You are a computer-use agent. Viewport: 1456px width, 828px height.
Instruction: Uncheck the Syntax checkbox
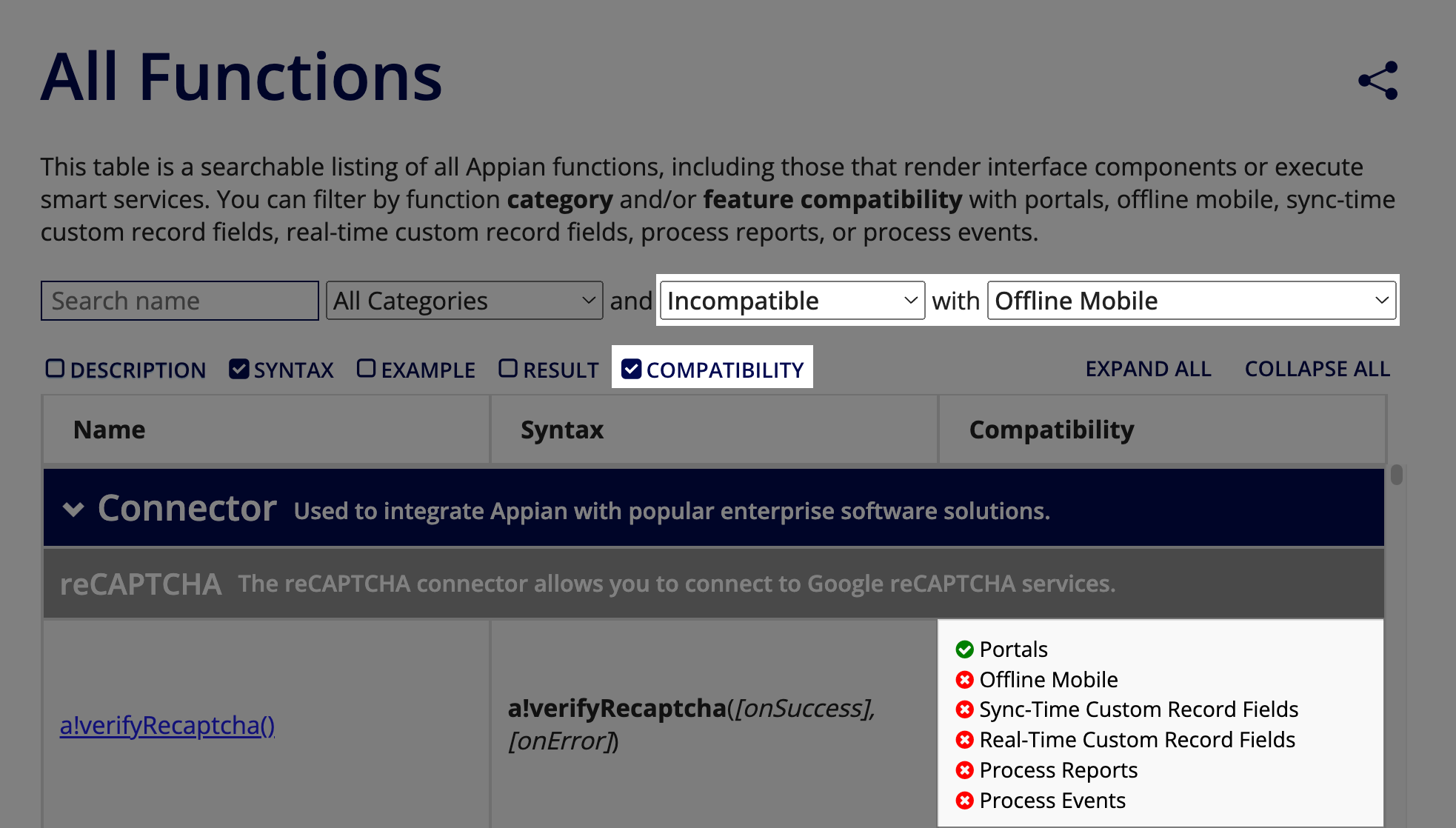(238, 368)
